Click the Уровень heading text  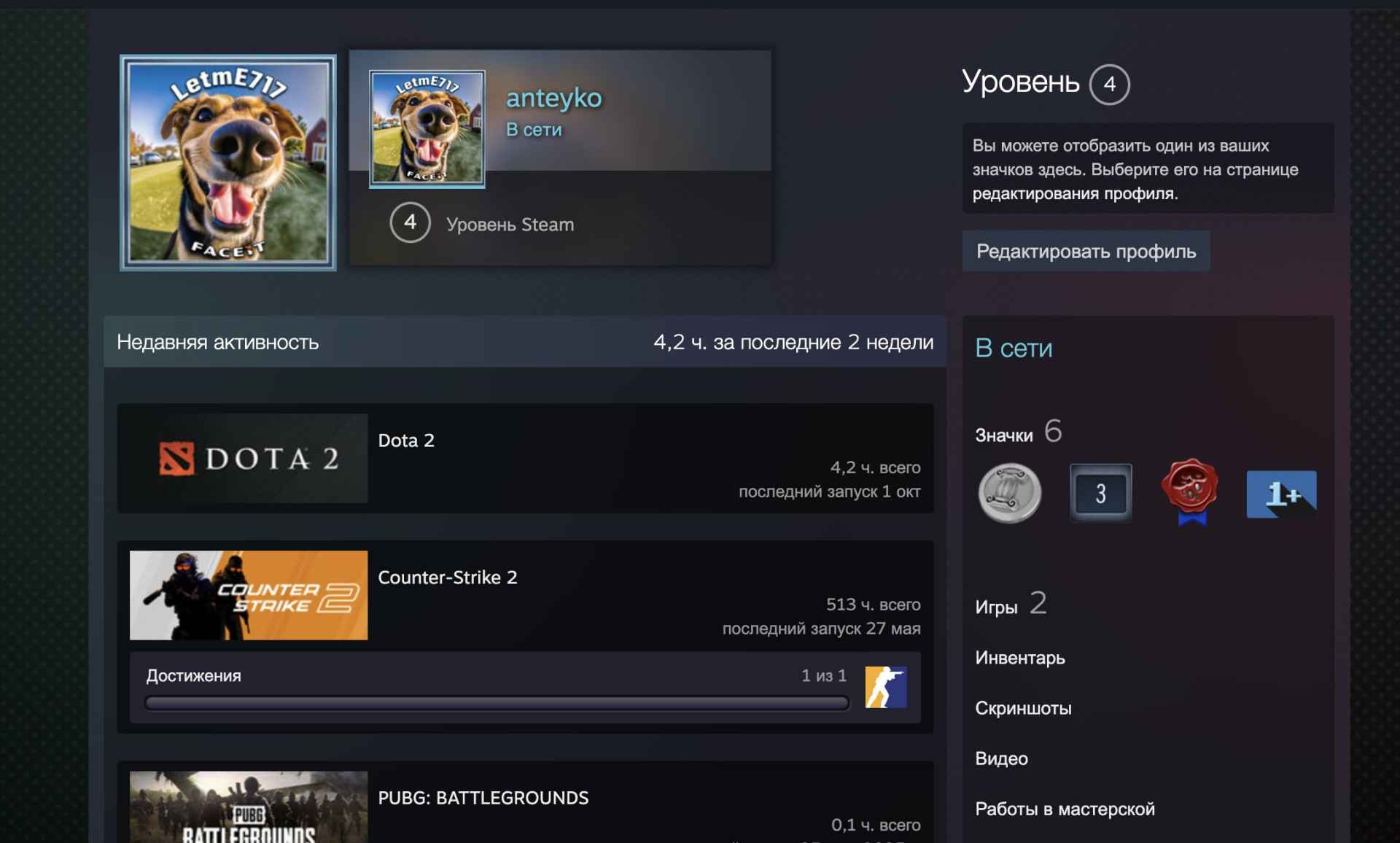coord(1020,82)
